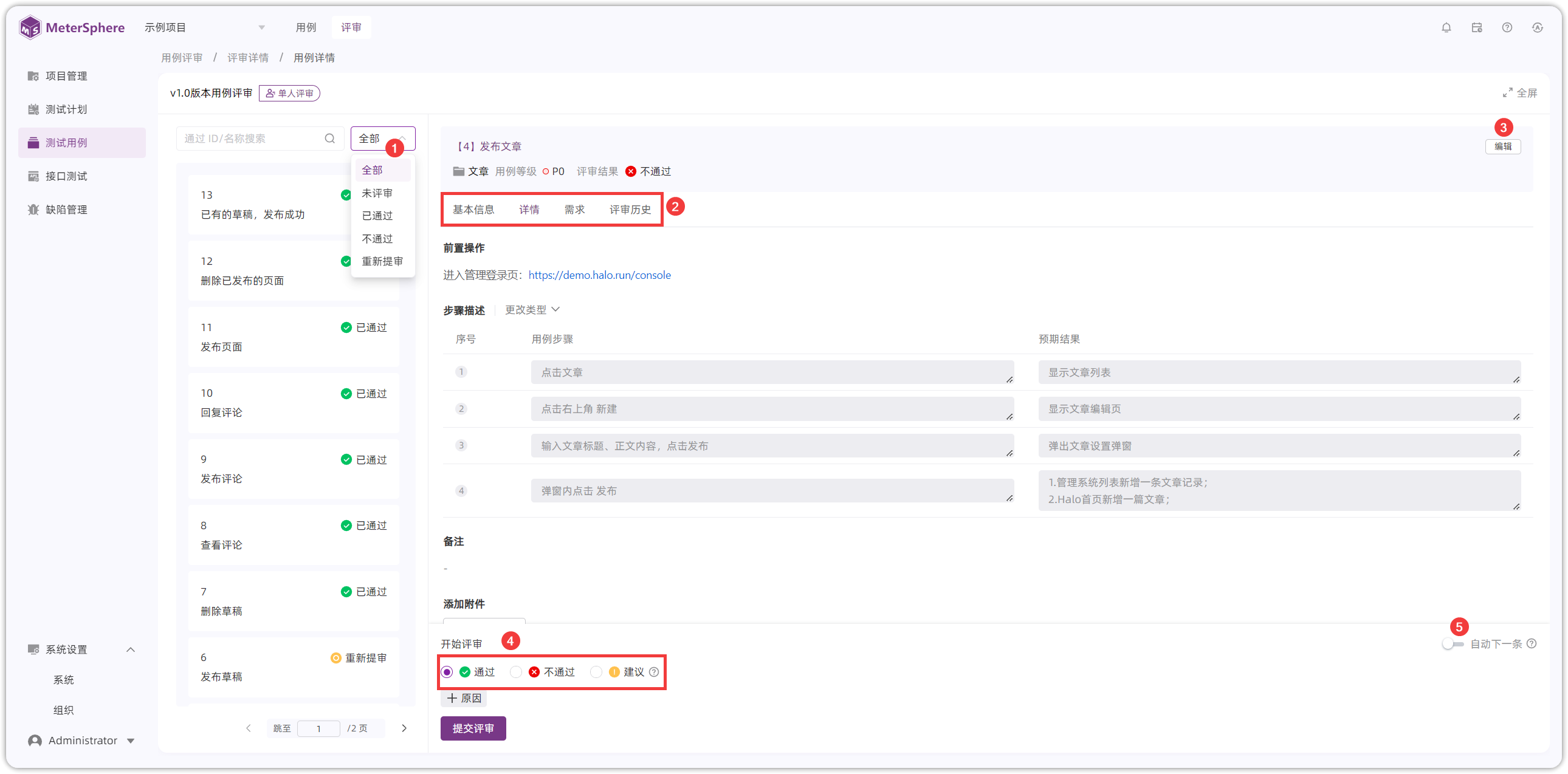
Task: Click the 跳至 page number input
Action: pos(318,728)
